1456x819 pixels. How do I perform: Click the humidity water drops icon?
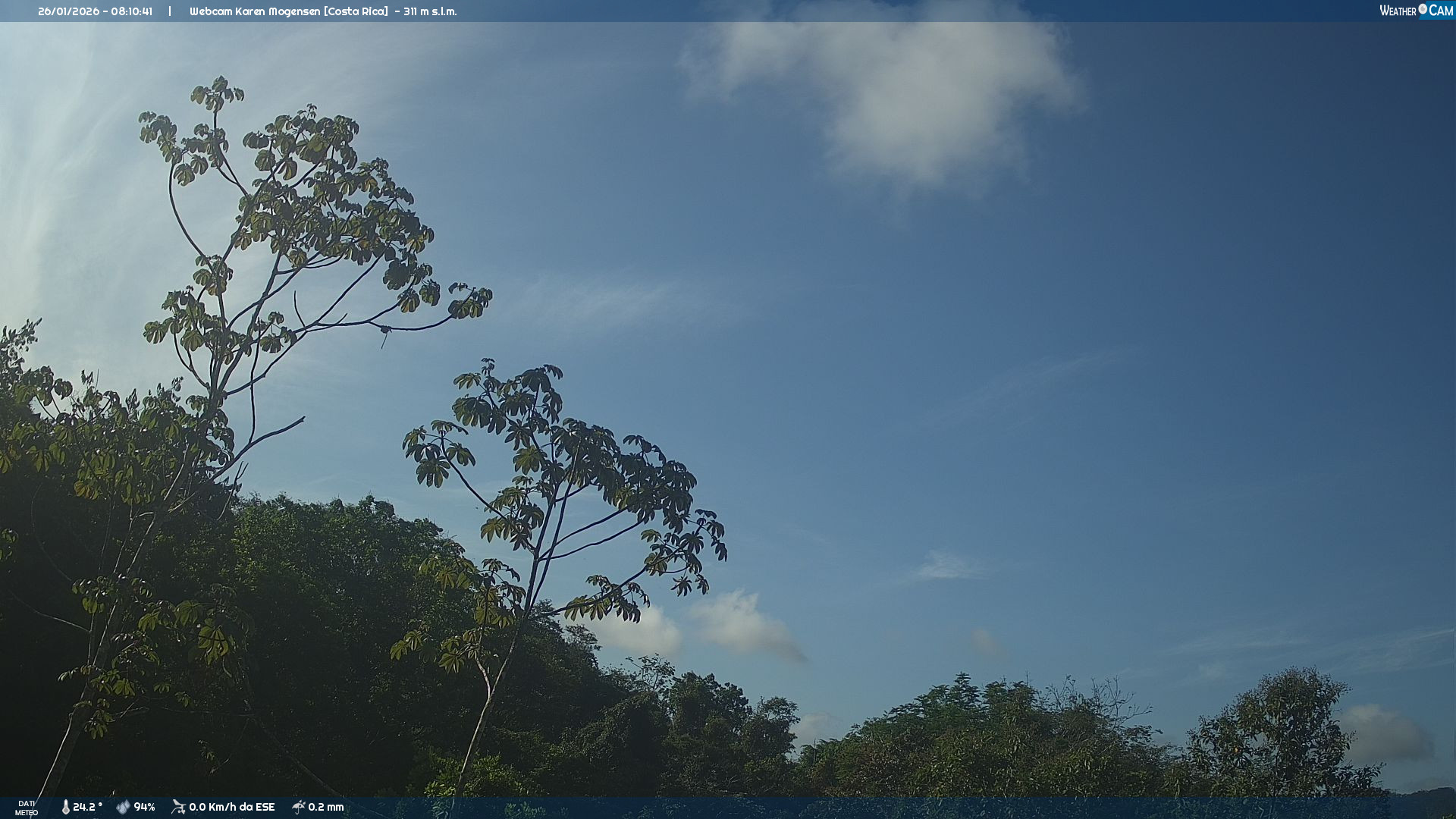point(123,807)
